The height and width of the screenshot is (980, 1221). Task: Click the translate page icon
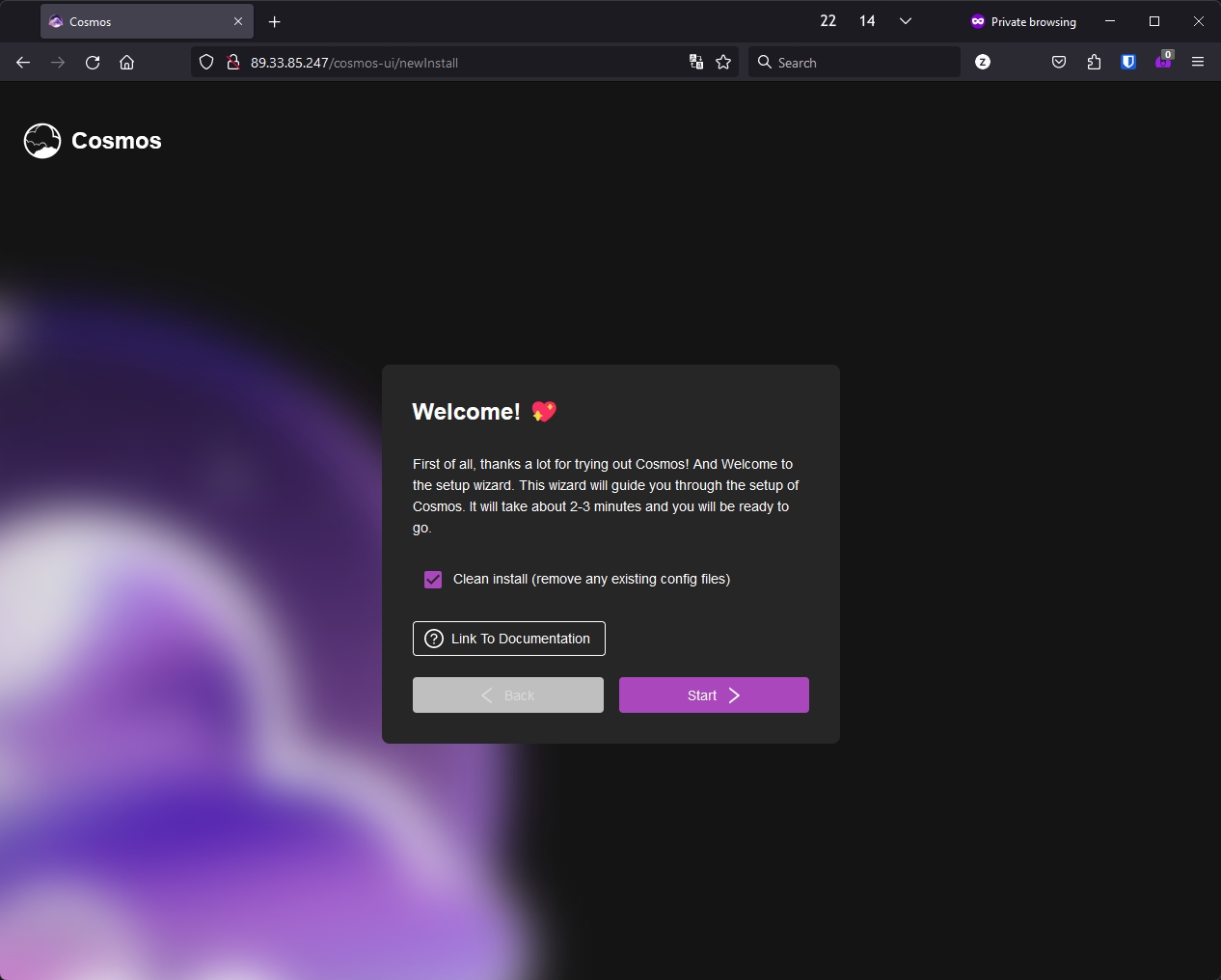click(696, 63)
